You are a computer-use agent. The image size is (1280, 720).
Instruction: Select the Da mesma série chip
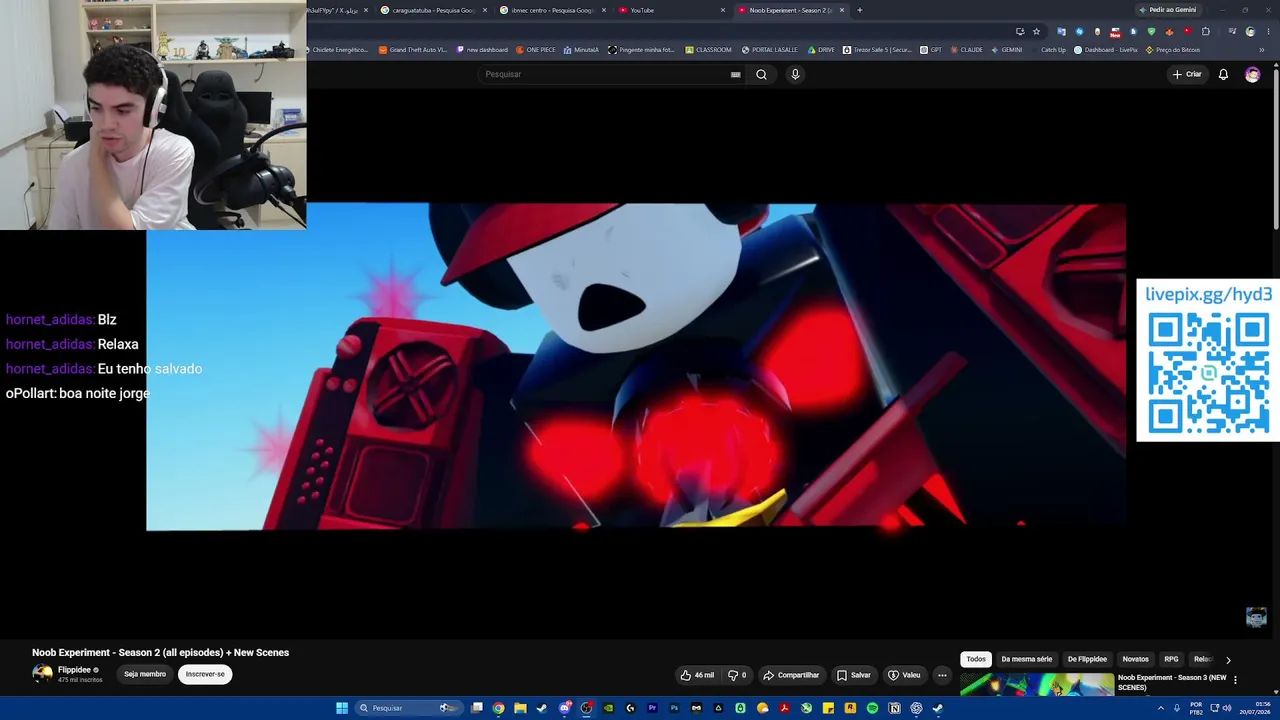click(1027, 659)
